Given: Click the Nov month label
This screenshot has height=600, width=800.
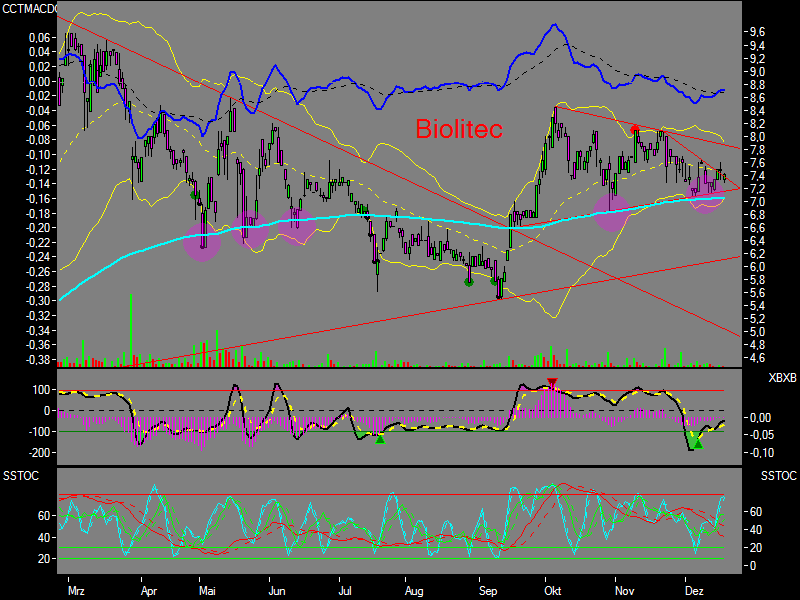Looking at the screenshot, I should [x=624, y=591].
